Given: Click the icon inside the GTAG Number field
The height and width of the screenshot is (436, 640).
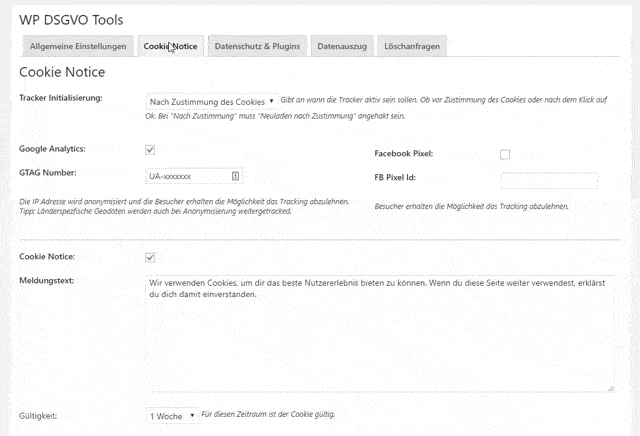Looking at the screenshot, I should click(x=236, y=176).
